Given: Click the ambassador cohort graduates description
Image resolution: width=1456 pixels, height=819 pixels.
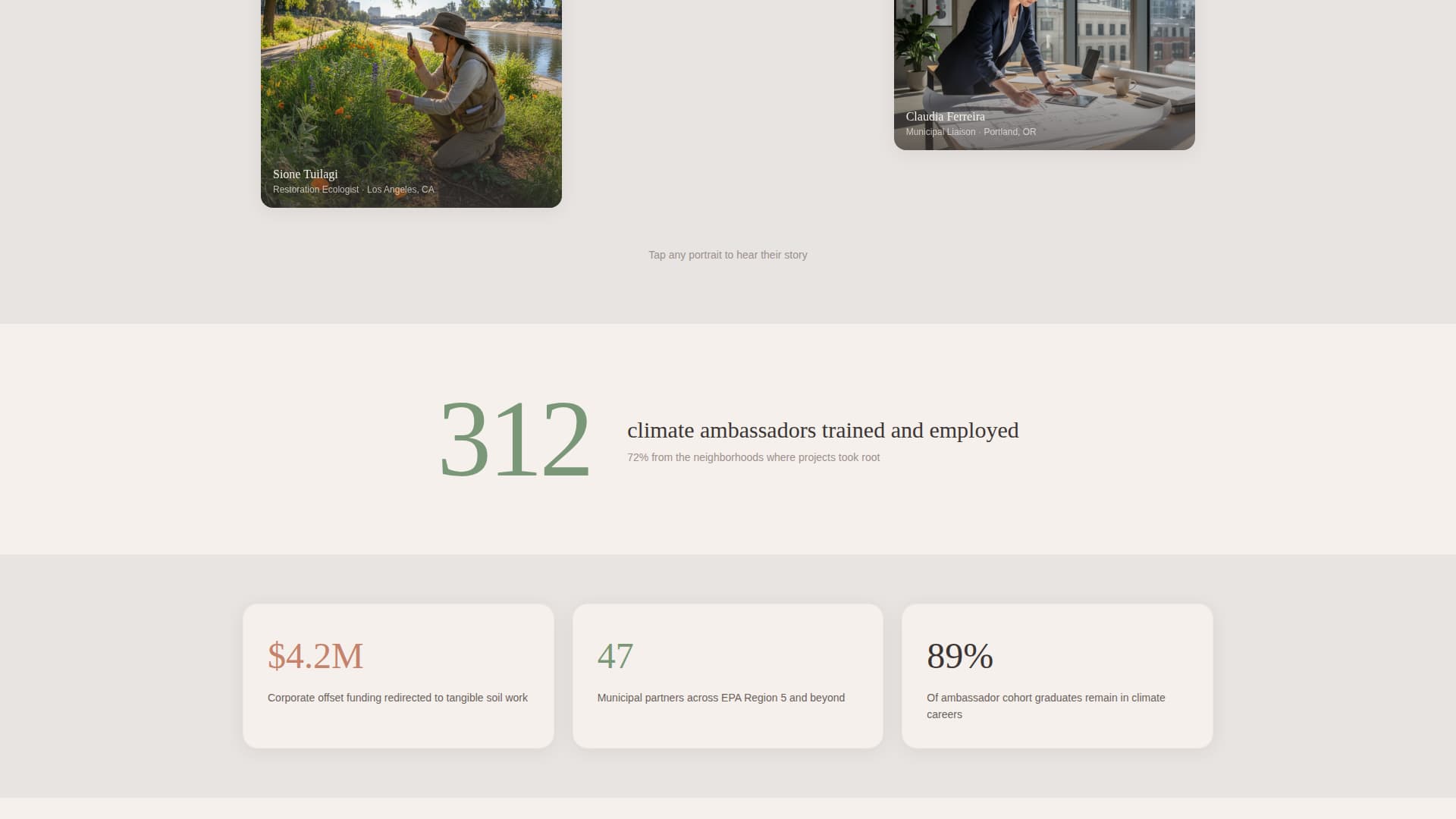Looking at the screenshot, I should (x=1045, y=705).
